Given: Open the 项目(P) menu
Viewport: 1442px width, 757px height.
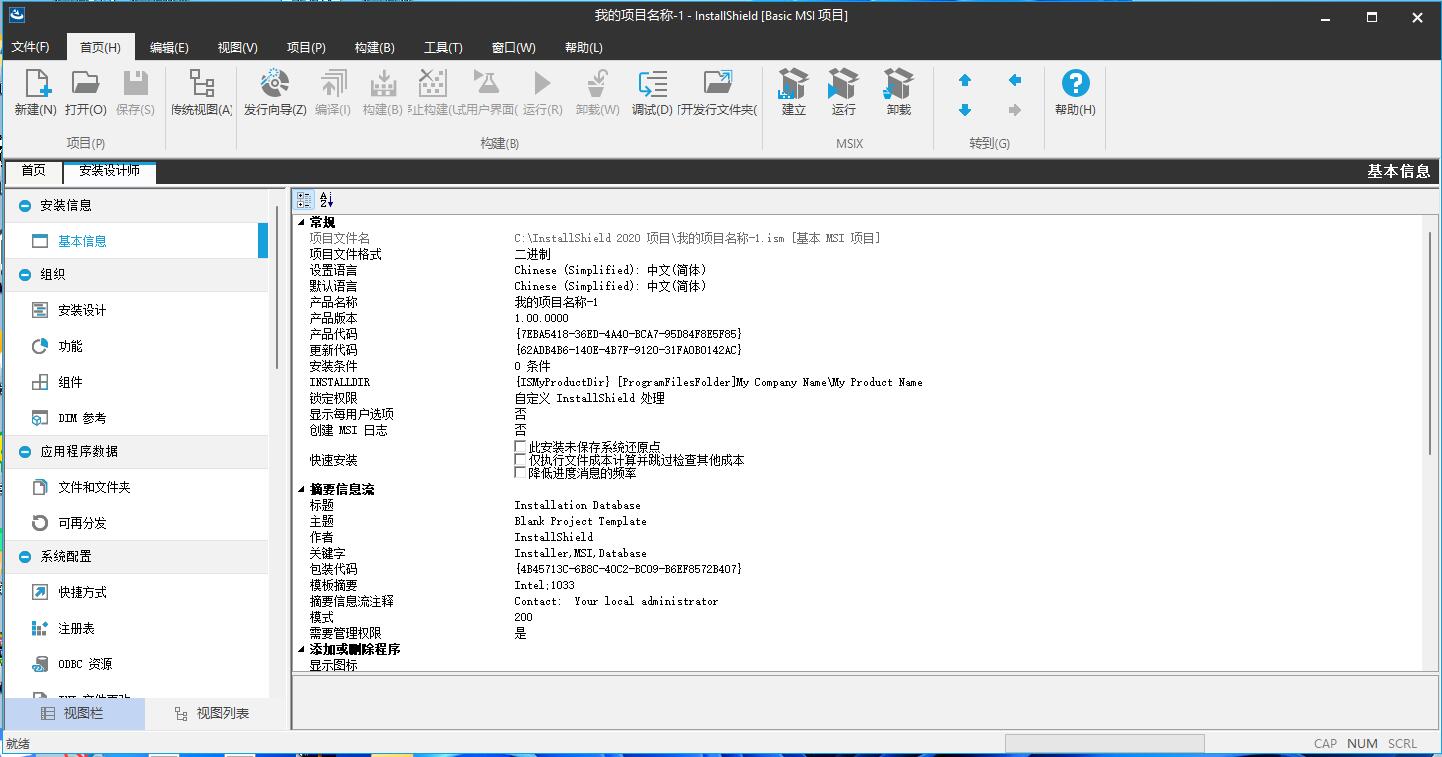Looking at the screenshot, I should (x=306, y=47).
